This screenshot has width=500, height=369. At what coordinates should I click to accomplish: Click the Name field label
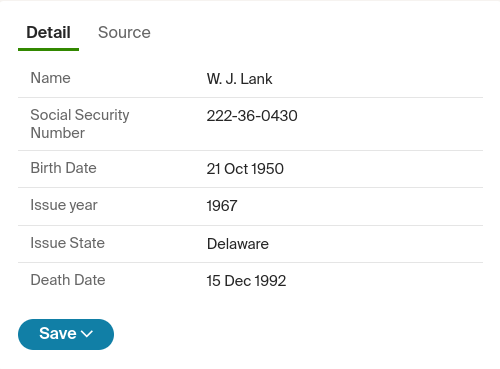(51, 78)
